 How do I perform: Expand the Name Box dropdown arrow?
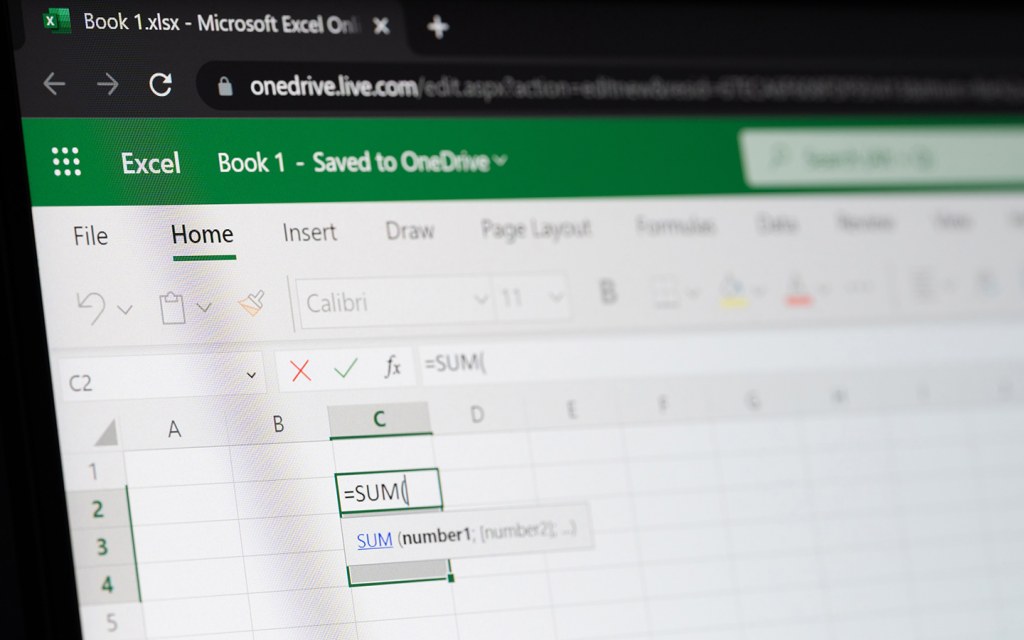coord(251,375)
